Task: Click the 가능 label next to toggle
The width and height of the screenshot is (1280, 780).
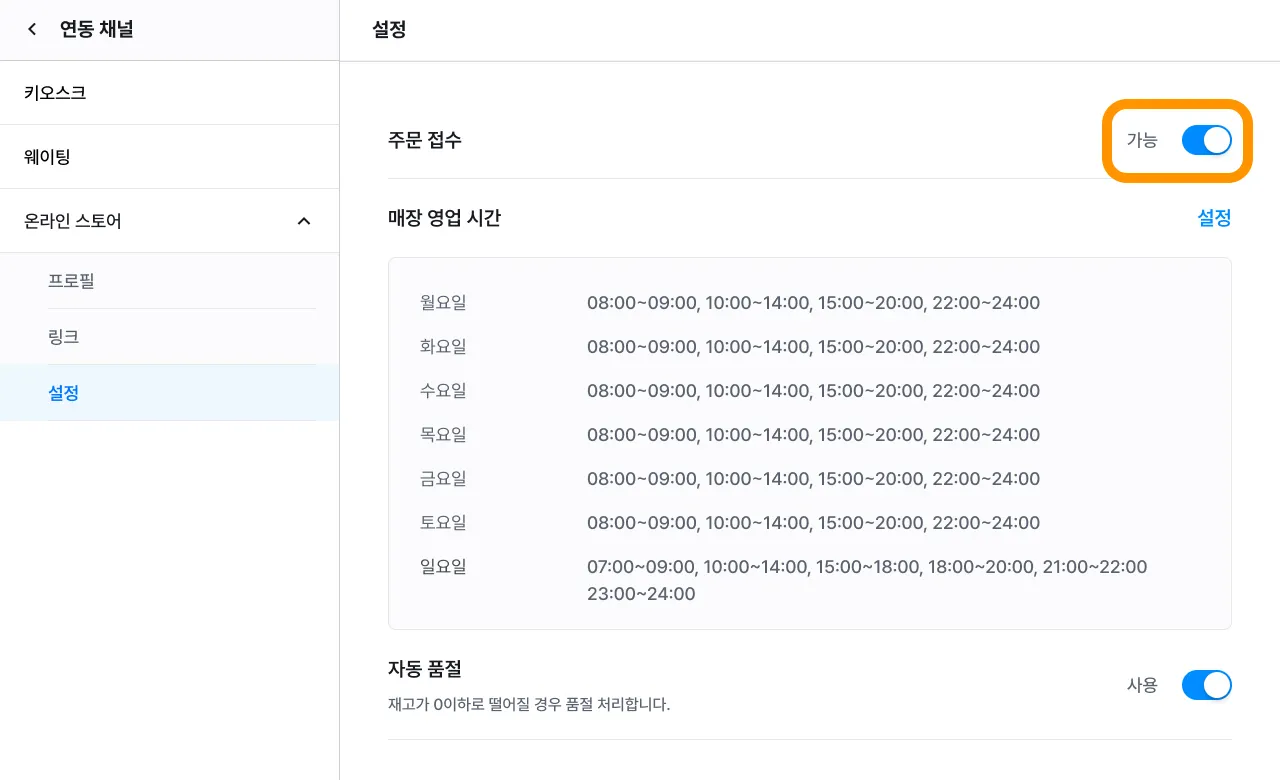Action: [1142, 141]
